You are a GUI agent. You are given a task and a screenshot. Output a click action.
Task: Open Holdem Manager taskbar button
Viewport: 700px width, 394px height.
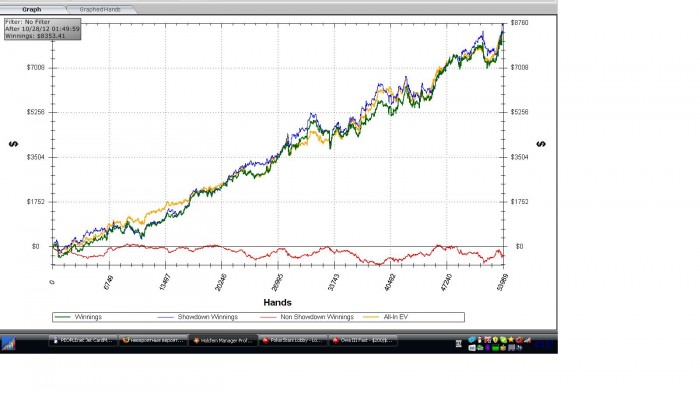(223, 340)
